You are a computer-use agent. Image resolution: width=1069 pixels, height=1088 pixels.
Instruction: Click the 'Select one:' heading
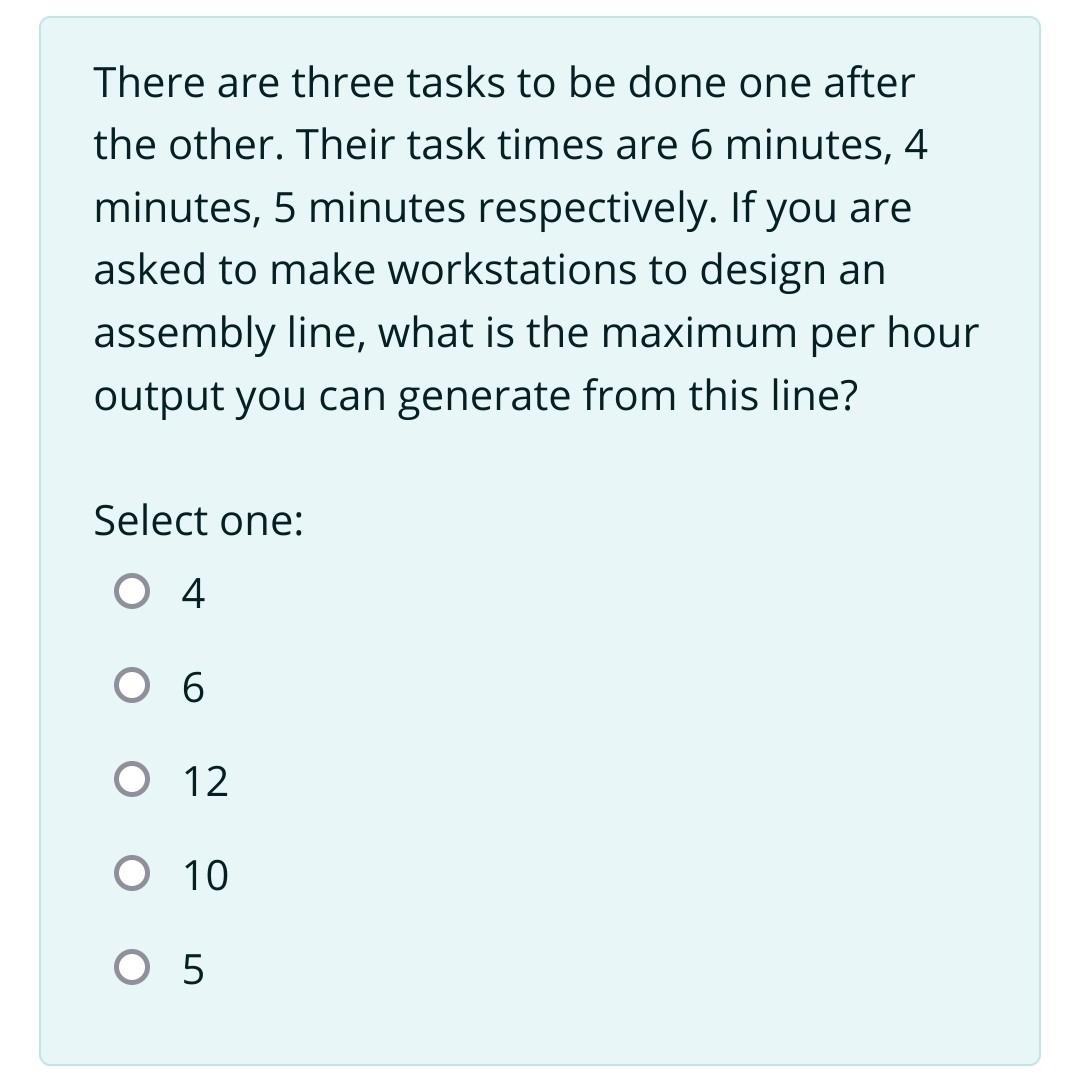[199, 519]
